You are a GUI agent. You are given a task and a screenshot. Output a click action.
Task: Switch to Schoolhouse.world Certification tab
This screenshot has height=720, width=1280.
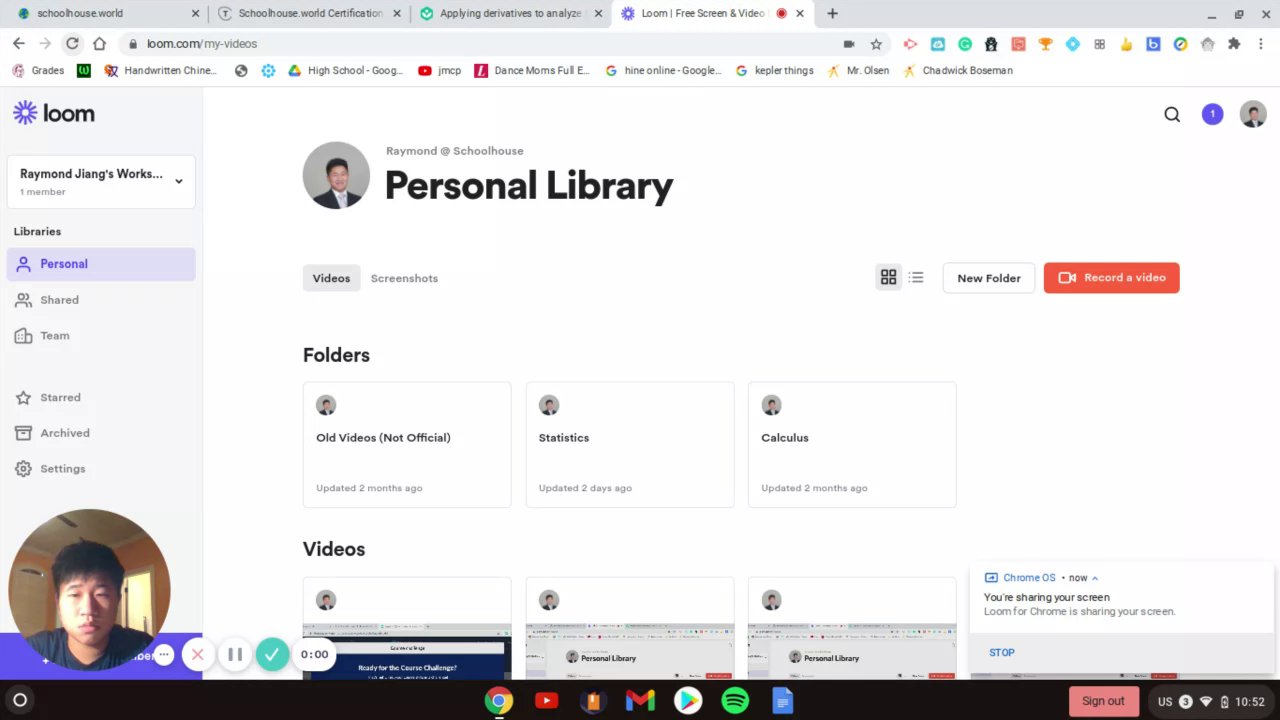[310, 14]
